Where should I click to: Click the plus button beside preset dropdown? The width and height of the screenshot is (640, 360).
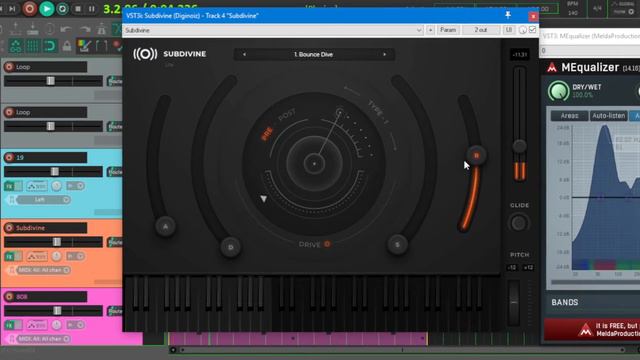(430, 30)
